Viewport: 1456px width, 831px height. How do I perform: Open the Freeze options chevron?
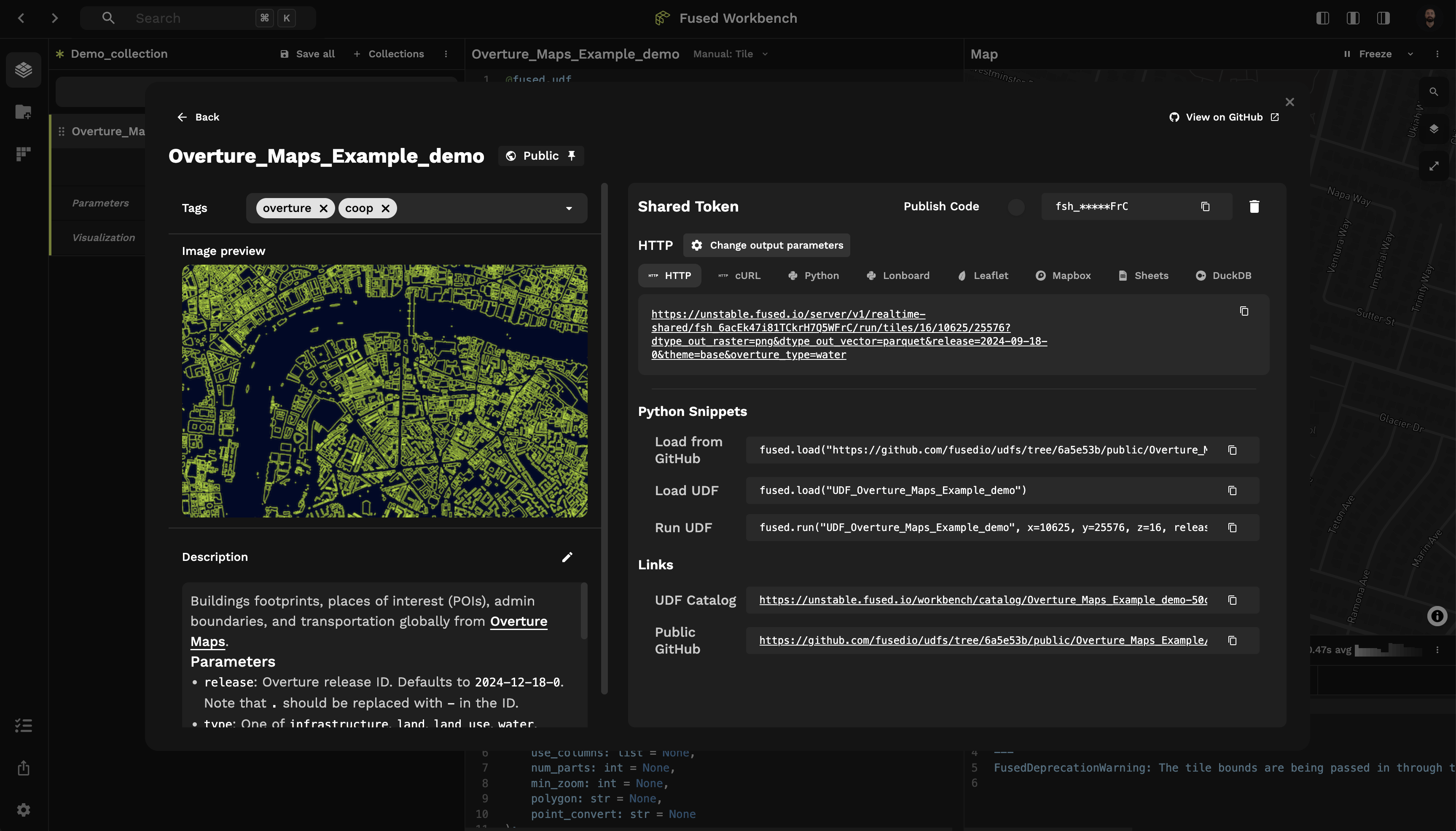pos(1410,54)
